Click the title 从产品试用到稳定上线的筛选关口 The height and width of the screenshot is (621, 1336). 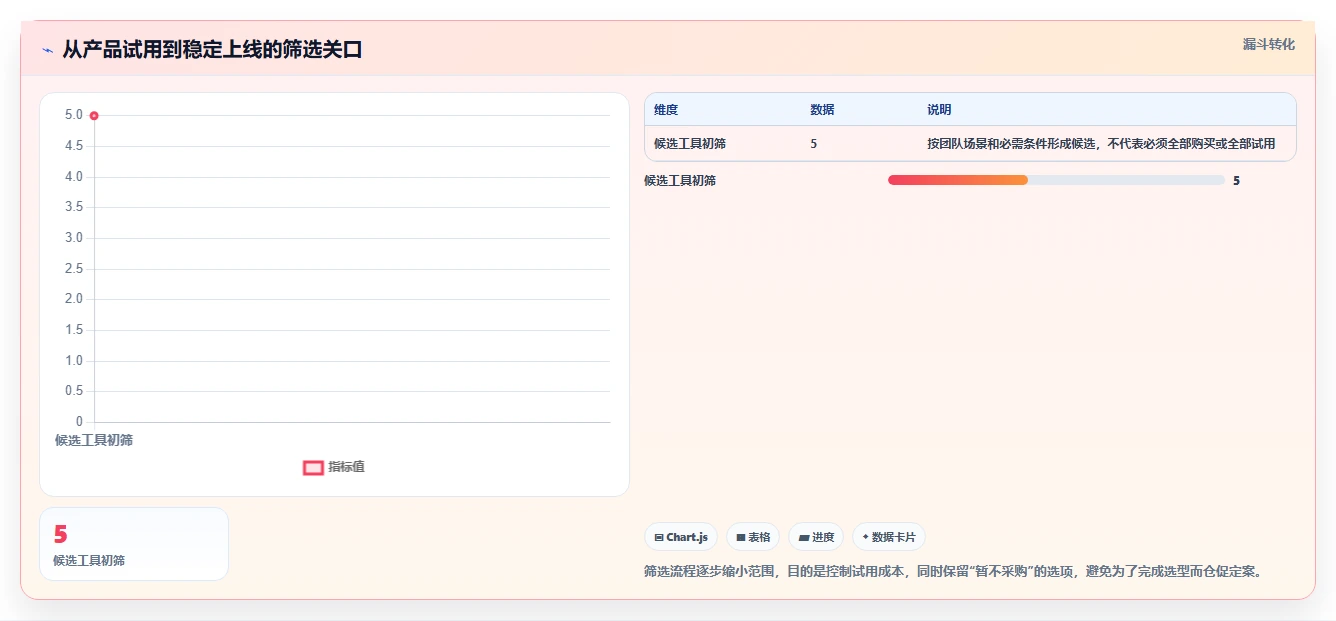(212, 50)
